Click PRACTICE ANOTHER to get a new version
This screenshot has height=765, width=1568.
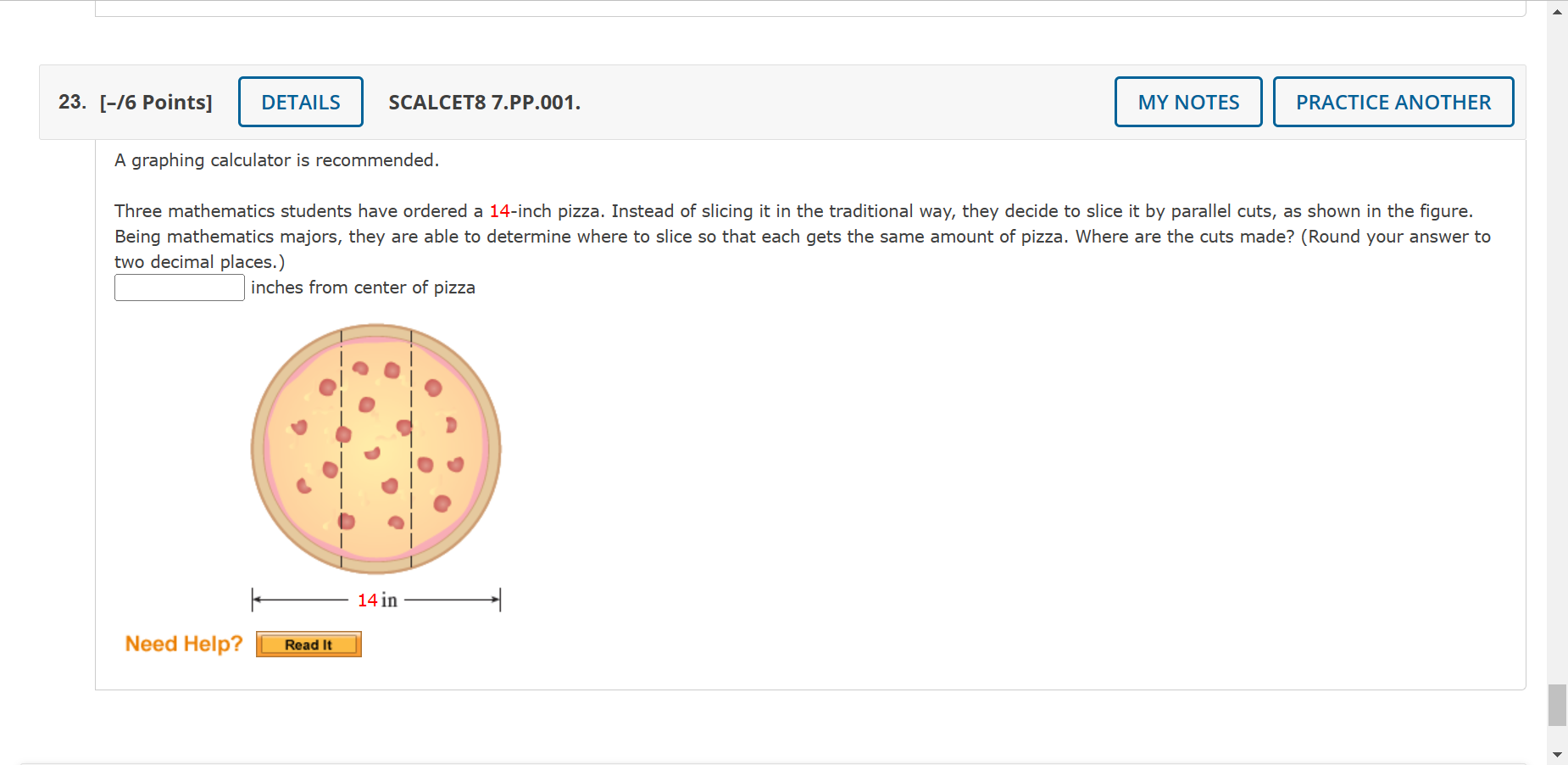(1393, 102)
